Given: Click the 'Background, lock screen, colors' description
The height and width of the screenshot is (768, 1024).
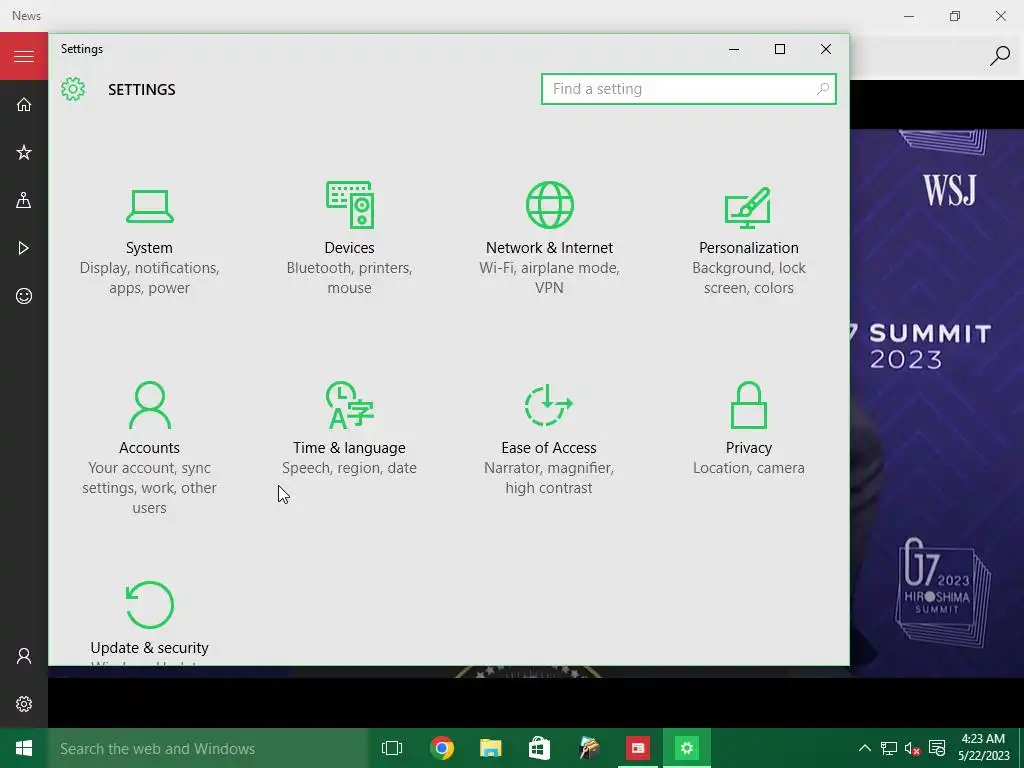Looking at the screenshot, I should coord(748,278).
